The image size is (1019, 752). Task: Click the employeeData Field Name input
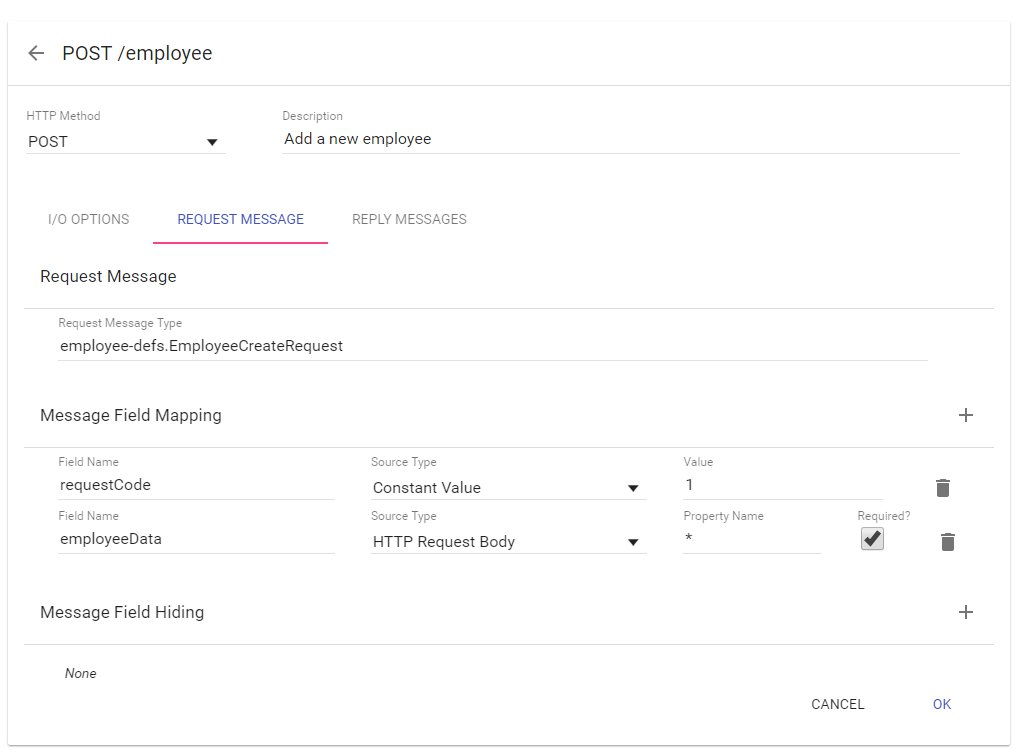[x=196, y=540]
